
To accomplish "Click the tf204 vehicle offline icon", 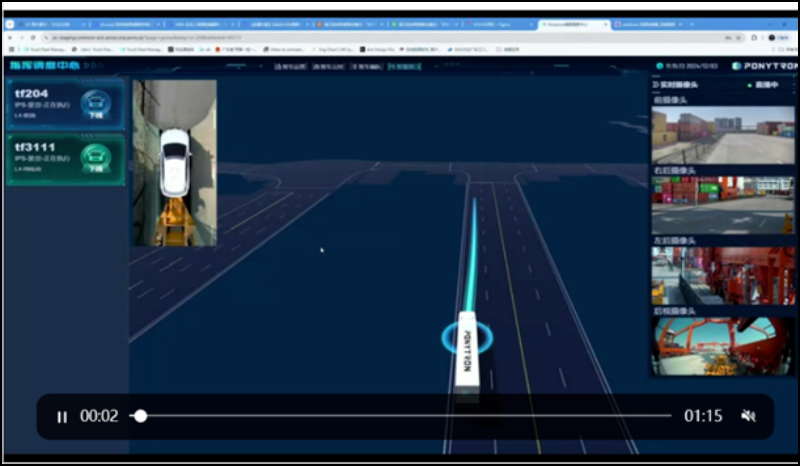I will (x=95, y=103).
